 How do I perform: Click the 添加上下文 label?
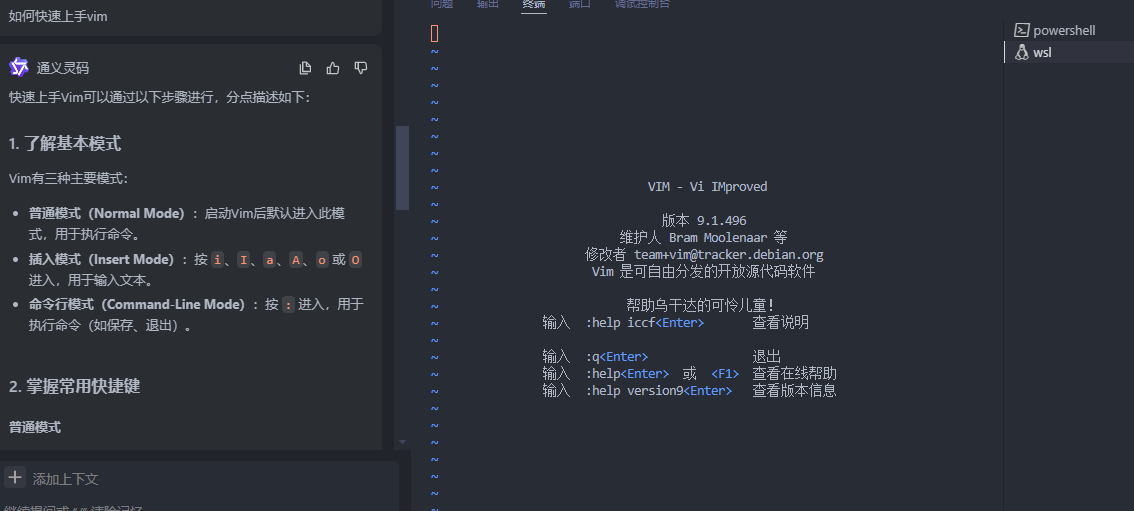coord(65,478)
